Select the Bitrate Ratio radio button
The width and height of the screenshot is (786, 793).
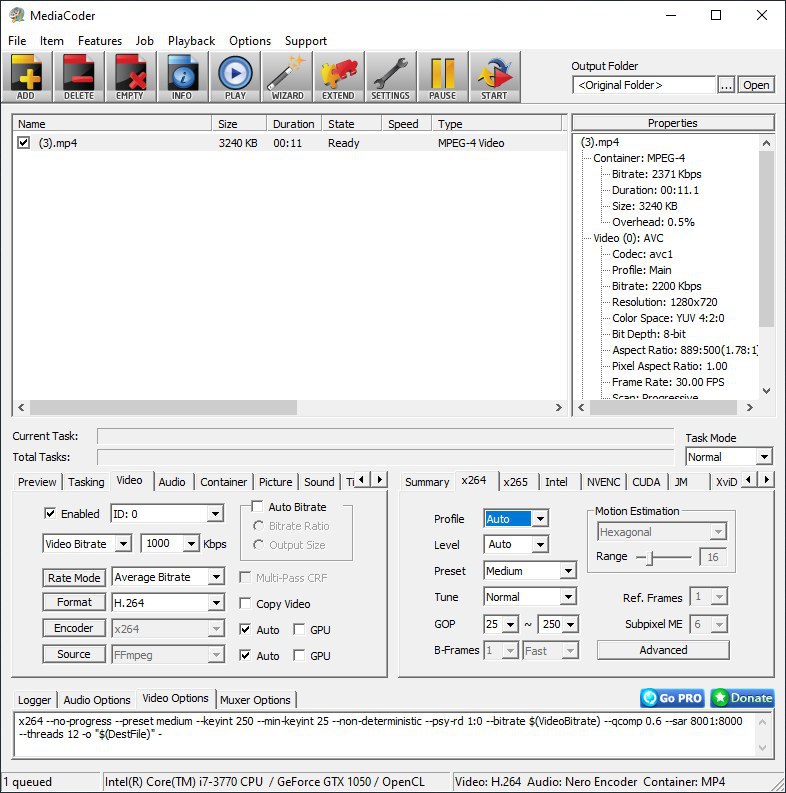tap(258, 526)
